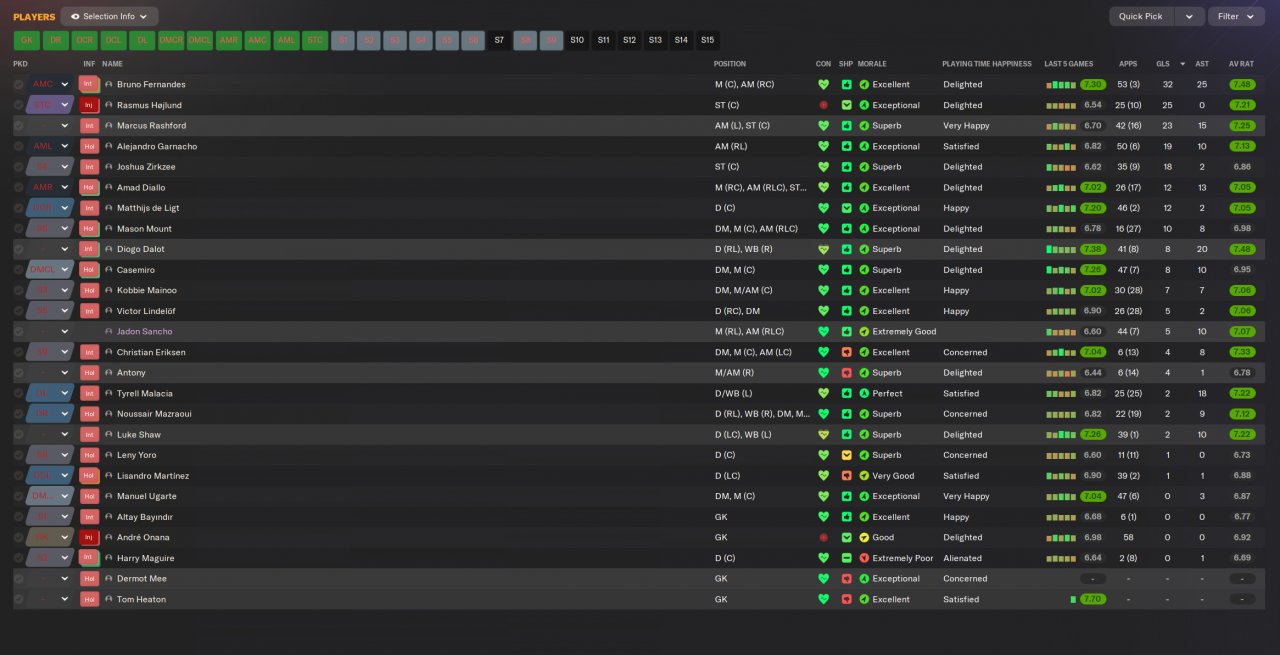Click Tom Heaton's 7.70 last-game rating
Screen dimensions: 1280x655
coord(1093,599)
